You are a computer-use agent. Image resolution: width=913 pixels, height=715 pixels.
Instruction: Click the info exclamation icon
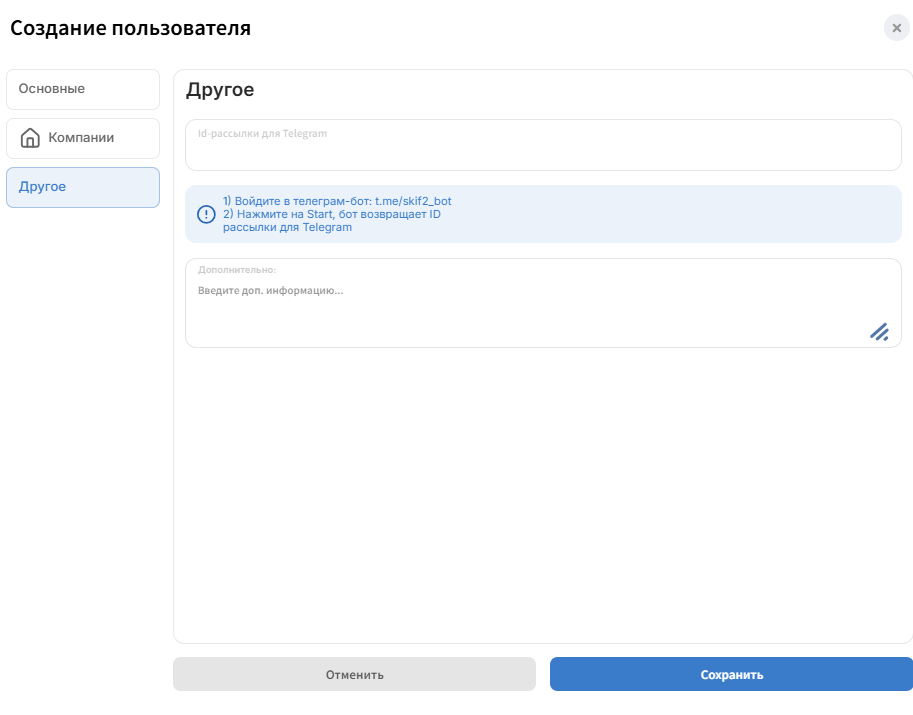(206, 214)
